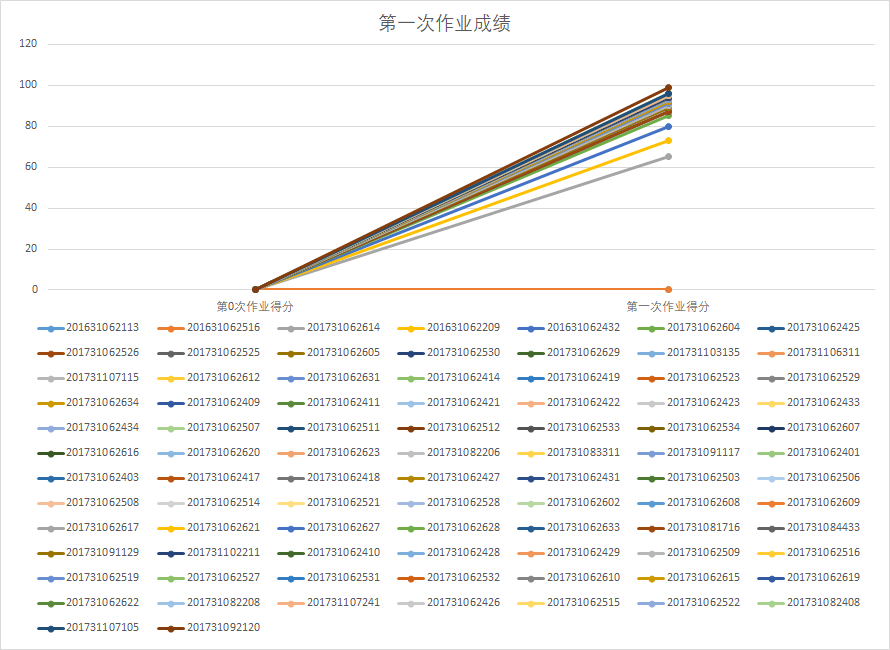Select legend entry 201631062432
The height and width of the screenshot is (650, 890).
click(569, 328)
